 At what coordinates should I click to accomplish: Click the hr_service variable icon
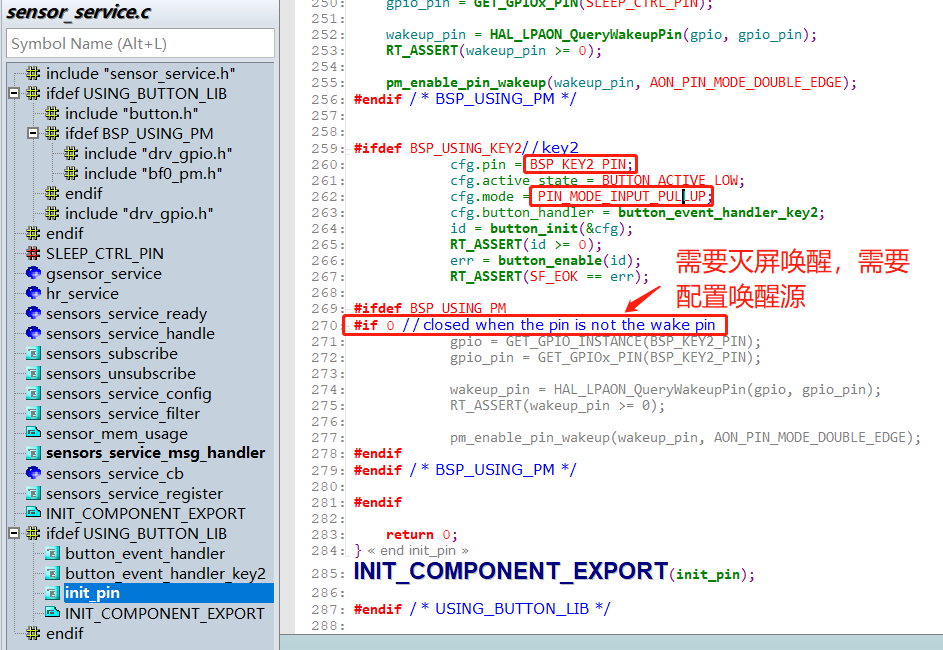click(x=34, y=293)
